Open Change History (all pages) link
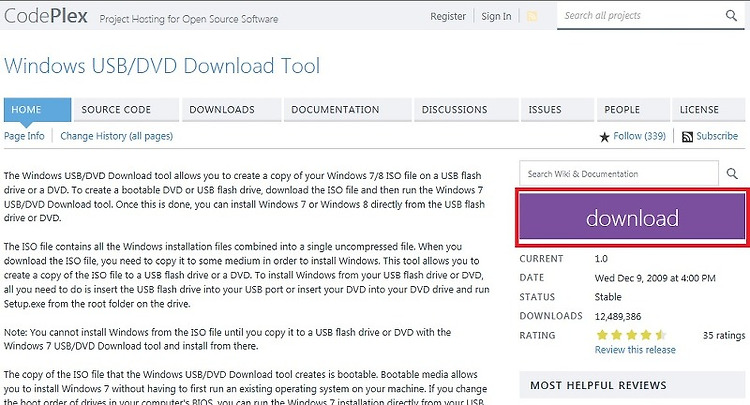This screenshot has width=750, height=405. click(x=116, y=136)
